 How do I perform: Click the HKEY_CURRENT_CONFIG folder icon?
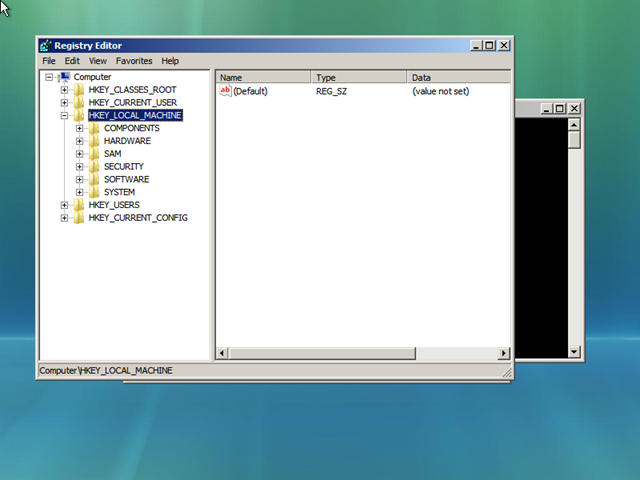pos(79,218)
